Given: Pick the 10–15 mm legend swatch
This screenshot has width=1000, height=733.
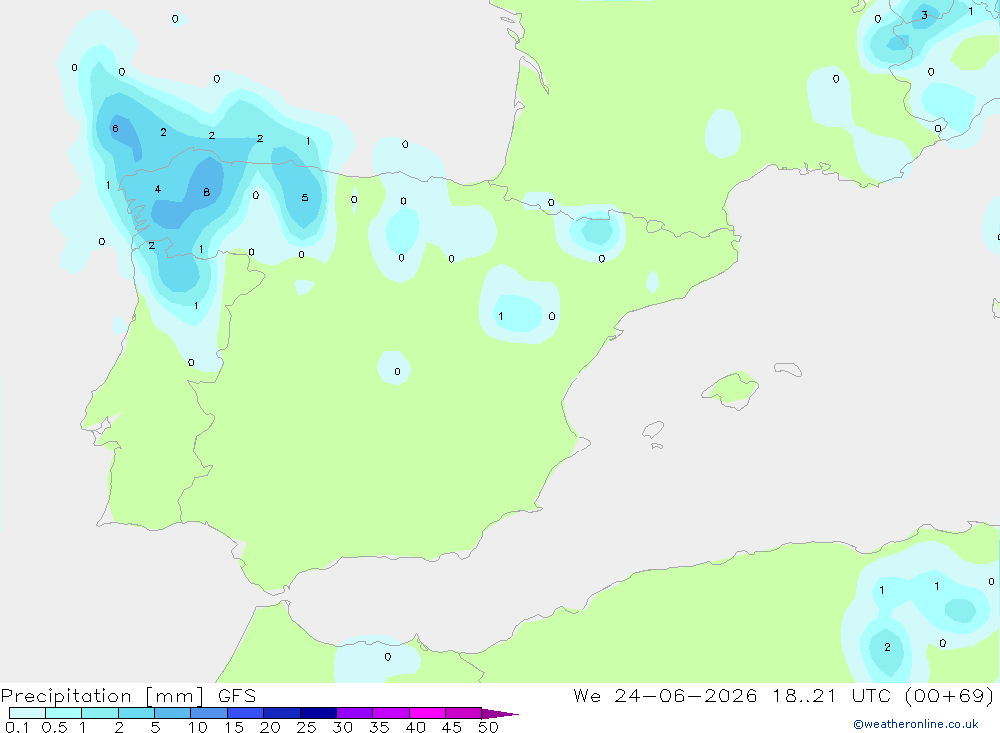Looking at the screenshot, I should (209, 713).
